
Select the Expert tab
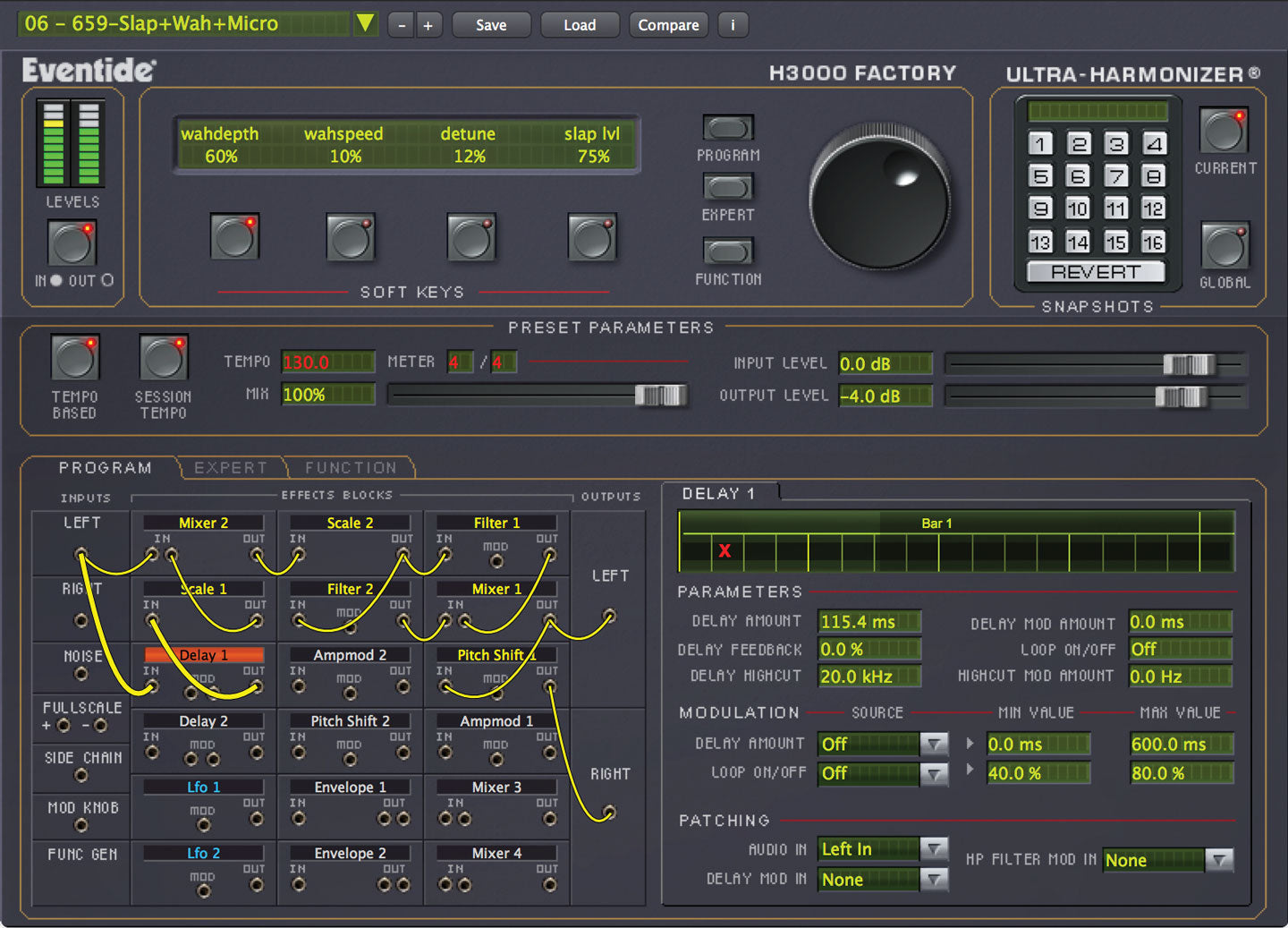(x=230, y=467)
